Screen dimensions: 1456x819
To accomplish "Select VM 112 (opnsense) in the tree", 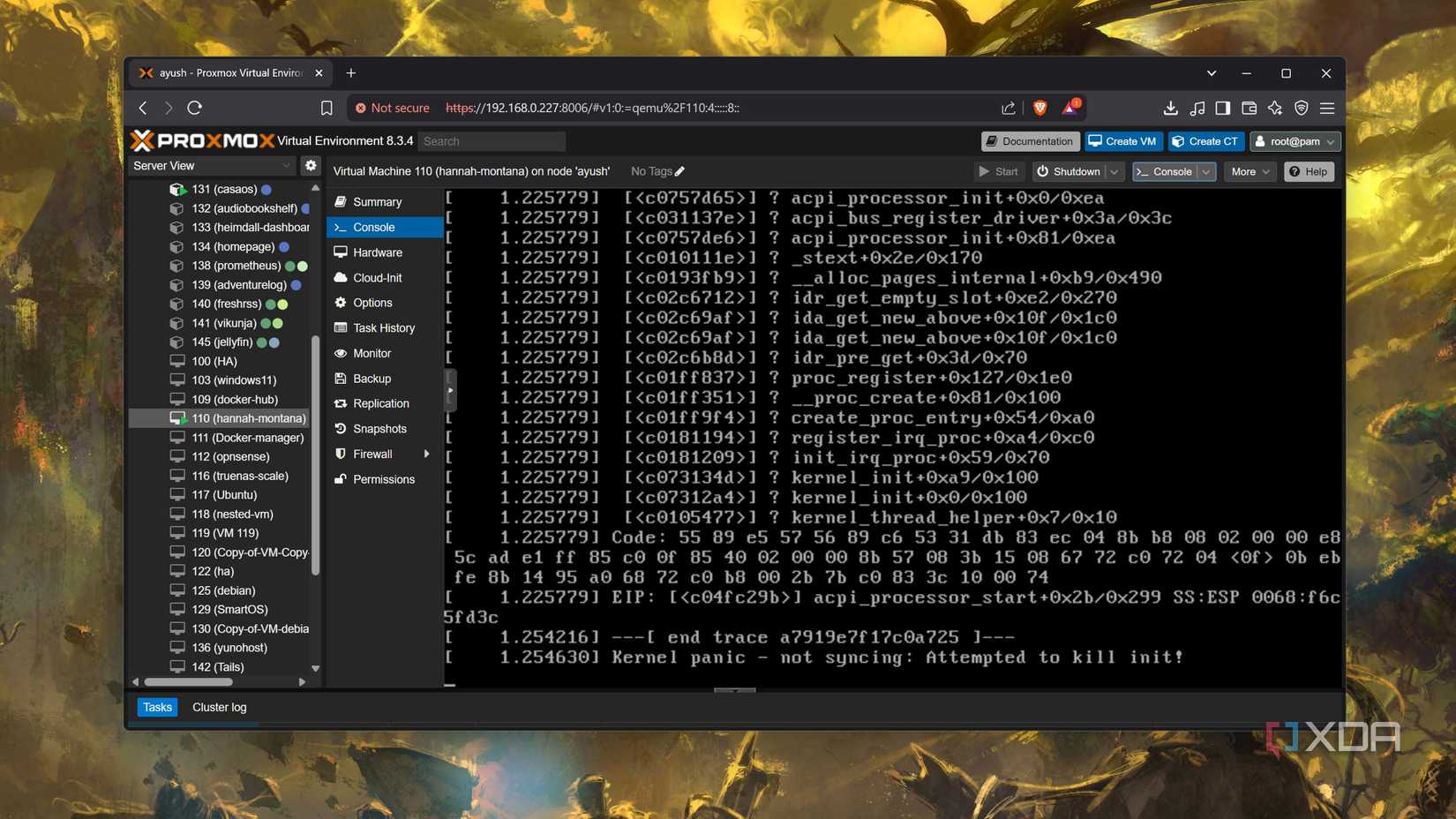I will 231,456.
